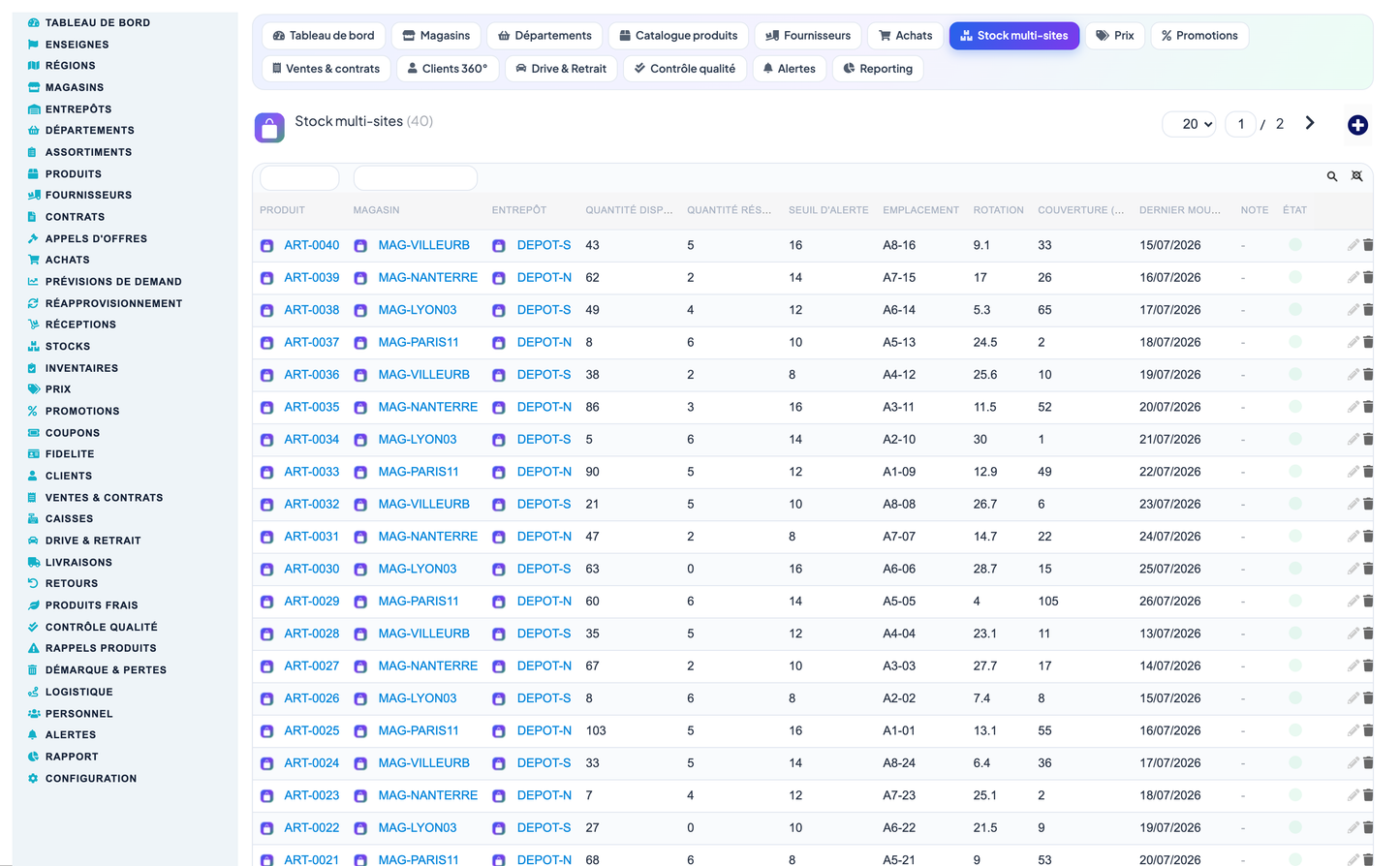Switch to the Catalogue produits tab
The image size is (1400, 866).
(x=678, y=36)
